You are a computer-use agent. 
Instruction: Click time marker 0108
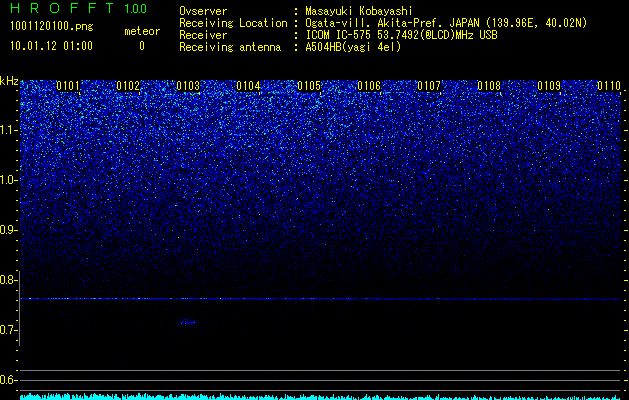(x=489, y=86)
